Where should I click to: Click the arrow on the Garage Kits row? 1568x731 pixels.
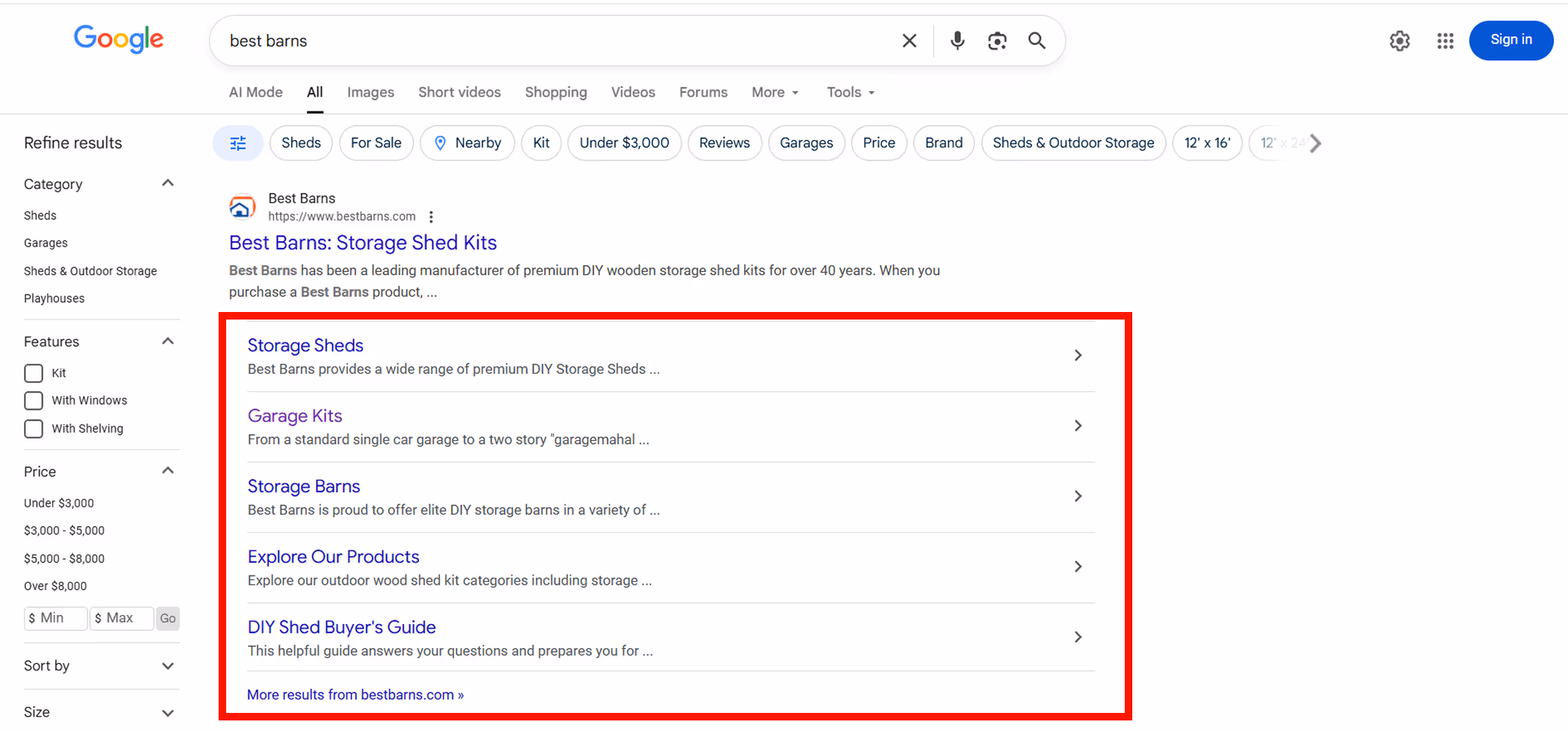pos(1078,426)
